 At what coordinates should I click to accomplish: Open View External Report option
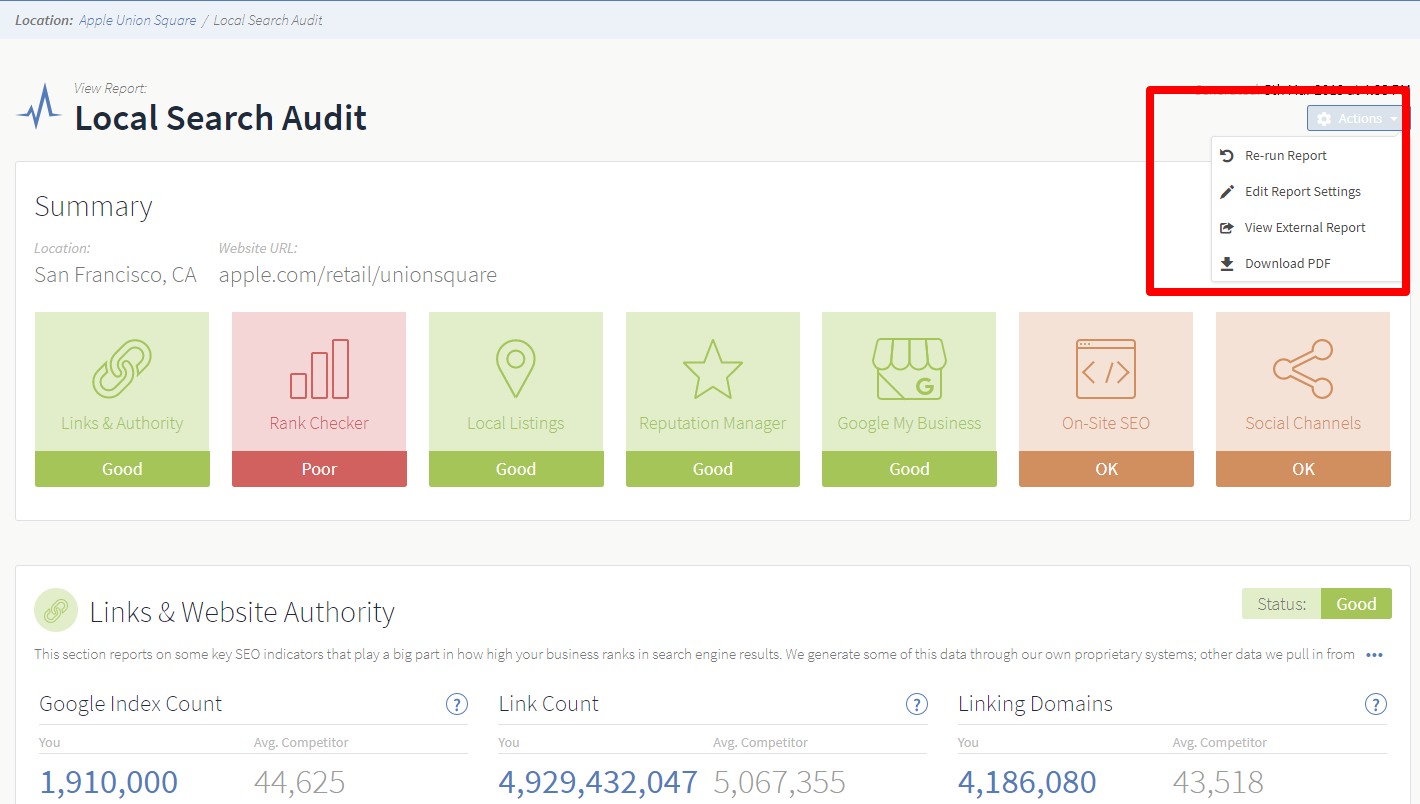1306,228
